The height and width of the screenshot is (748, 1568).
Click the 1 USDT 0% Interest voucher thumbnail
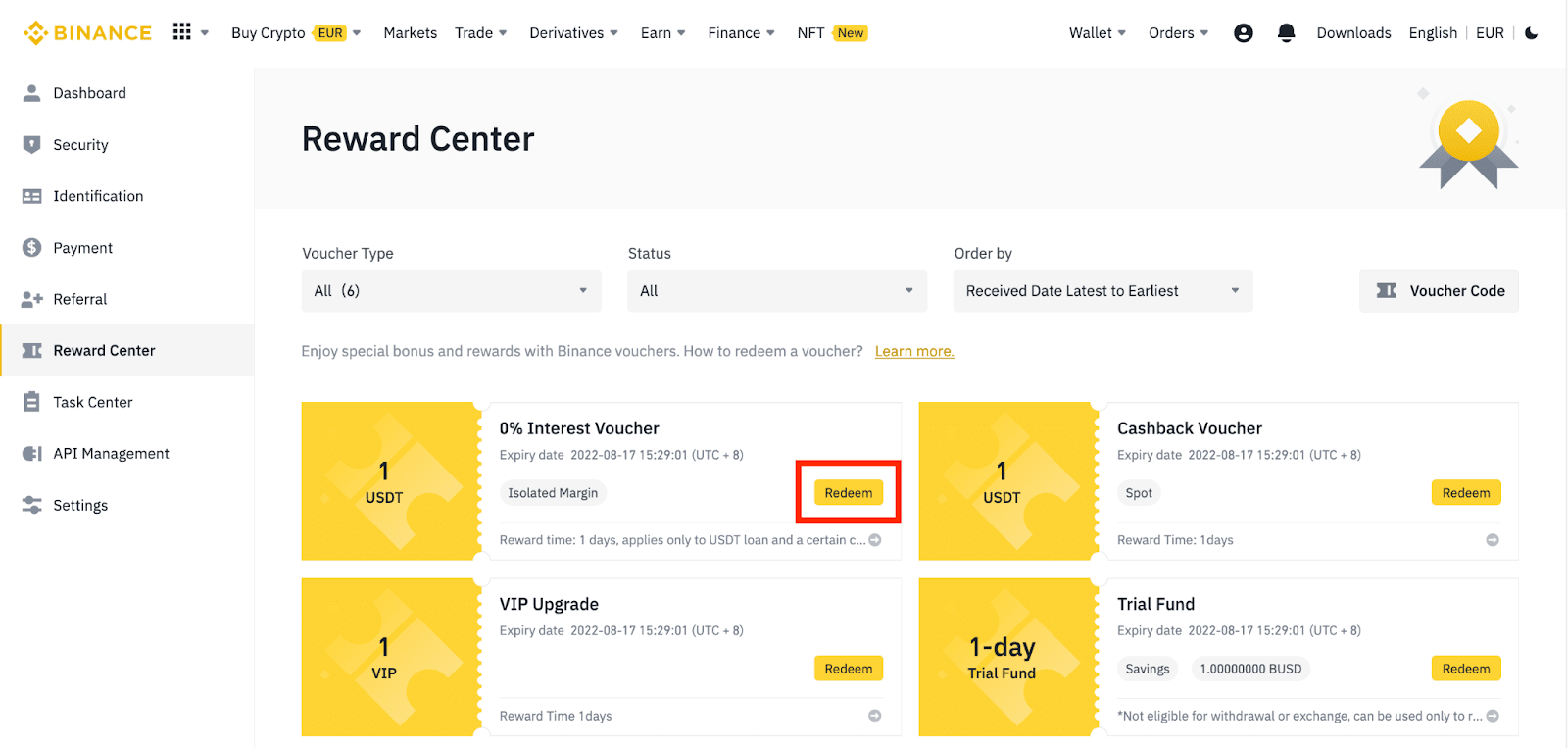(x=390, y=481)
